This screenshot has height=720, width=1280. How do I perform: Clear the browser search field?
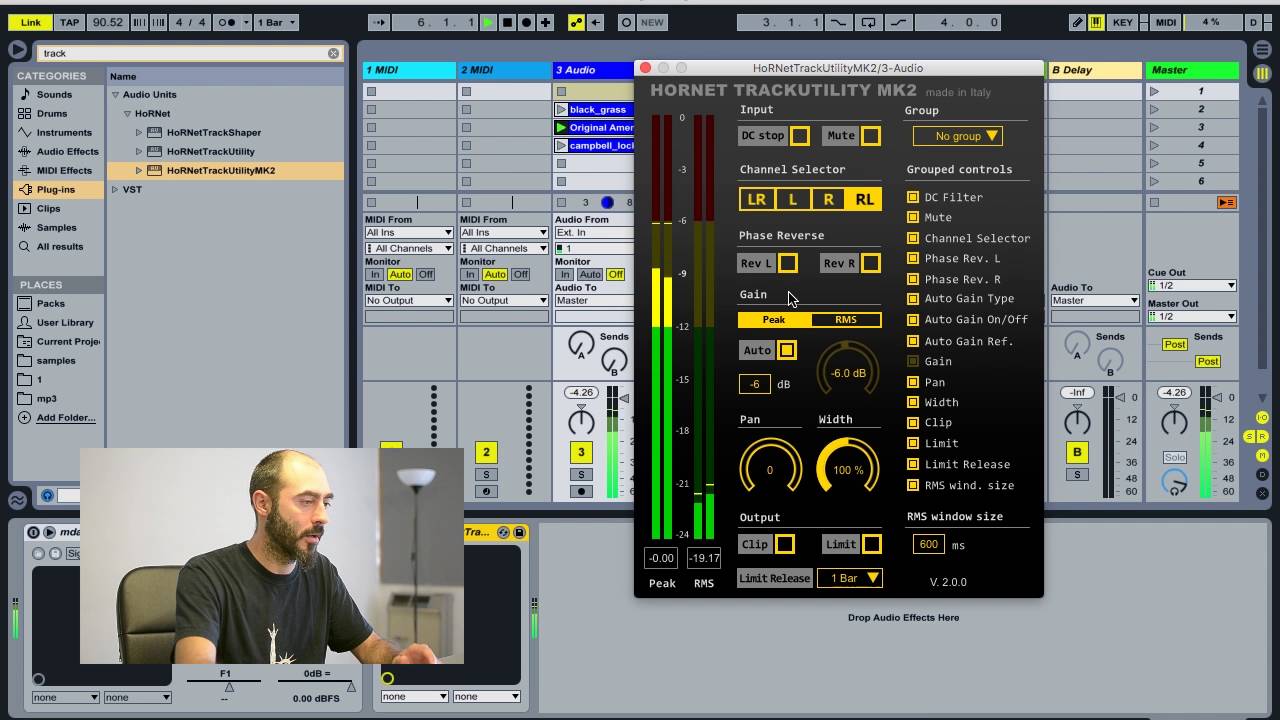[x=333, y=53]
